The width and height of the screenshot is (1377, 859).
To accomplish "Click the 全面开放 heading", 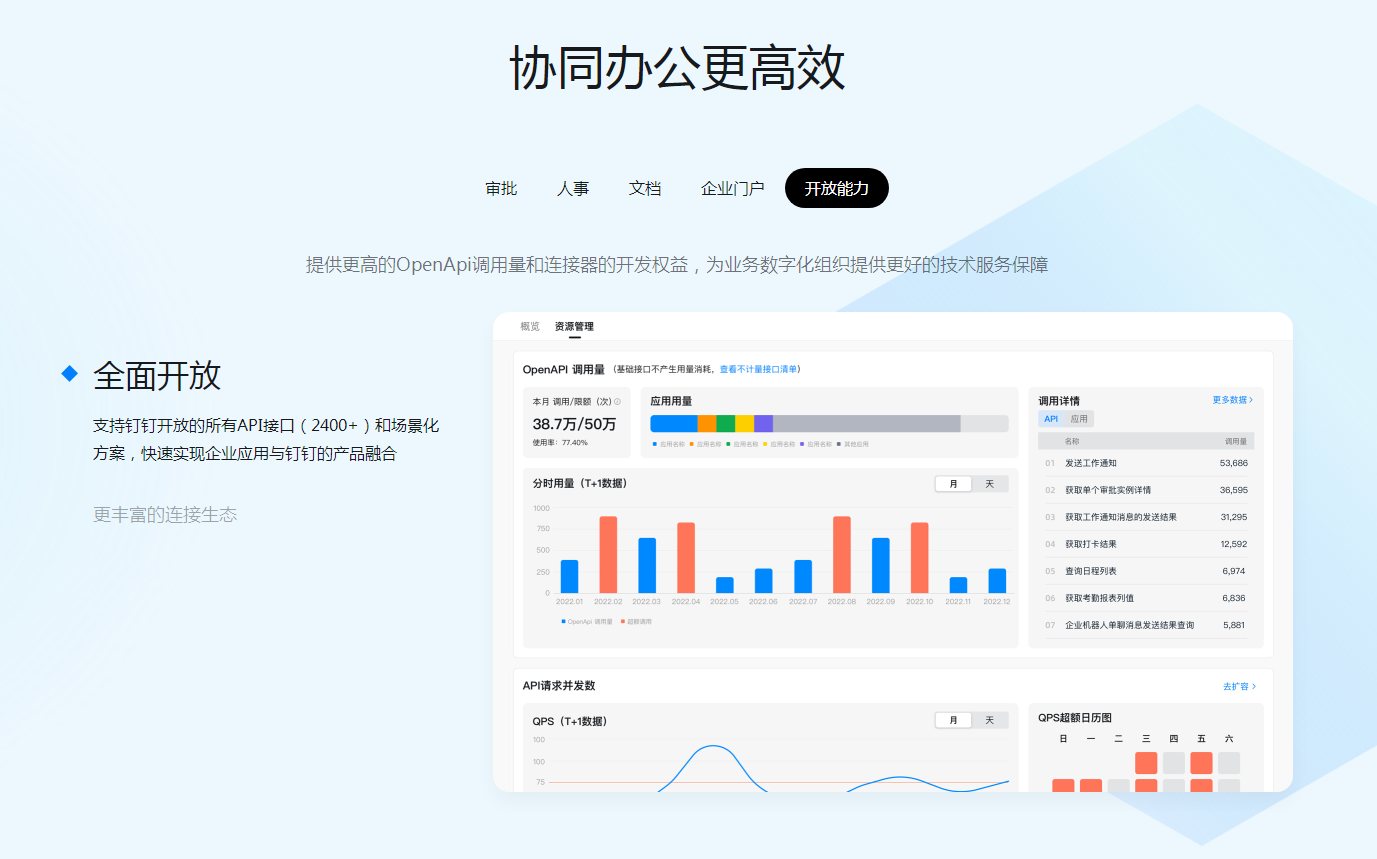I will point(157,375).
